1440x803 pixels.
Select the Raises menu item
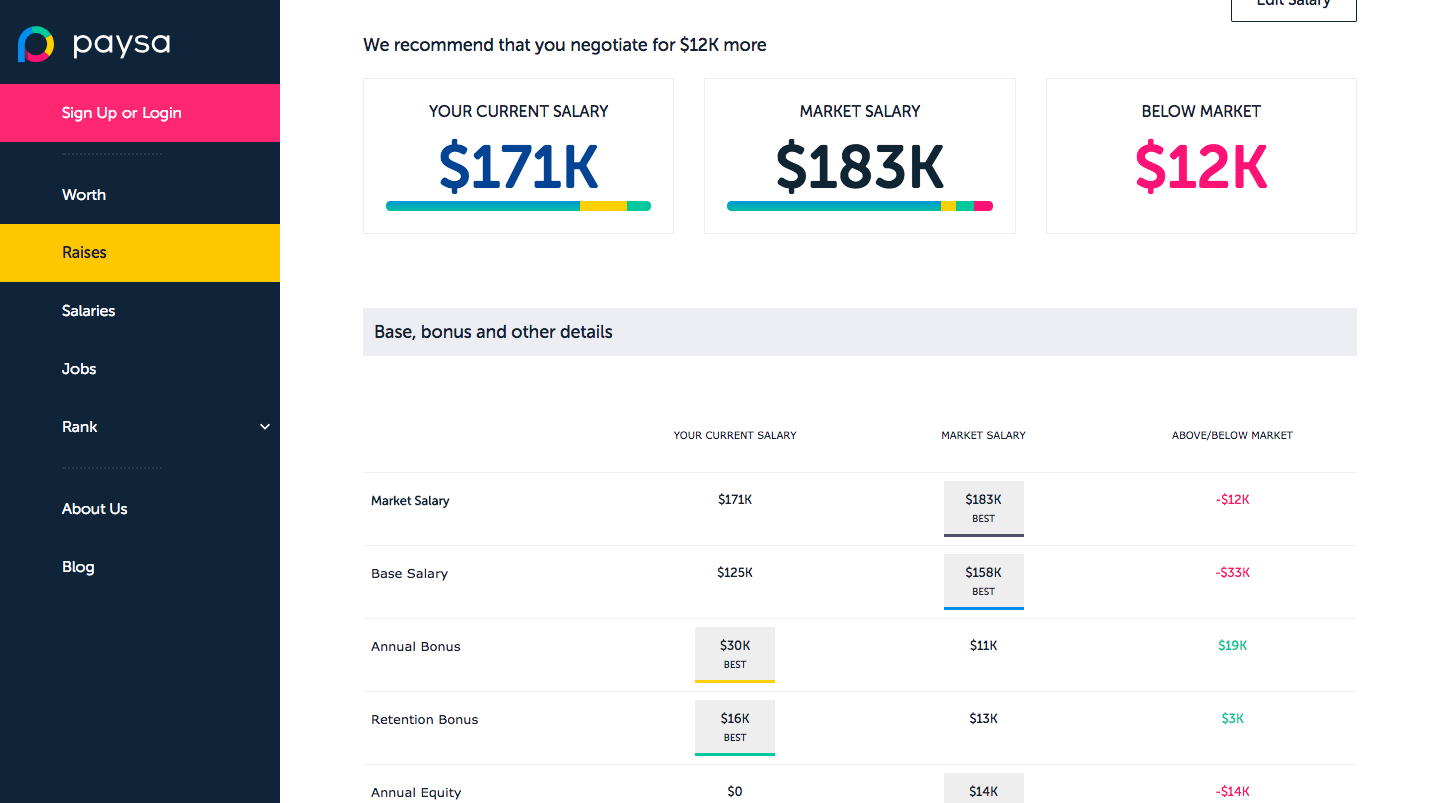tap(84, 253)
